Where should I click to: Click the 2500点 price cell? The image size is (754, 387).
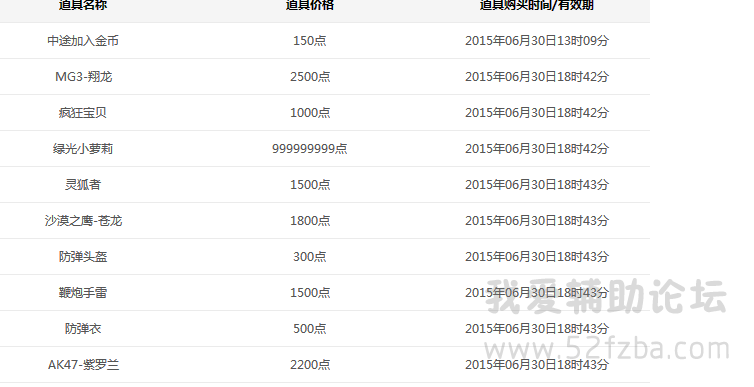pos(310,77)
